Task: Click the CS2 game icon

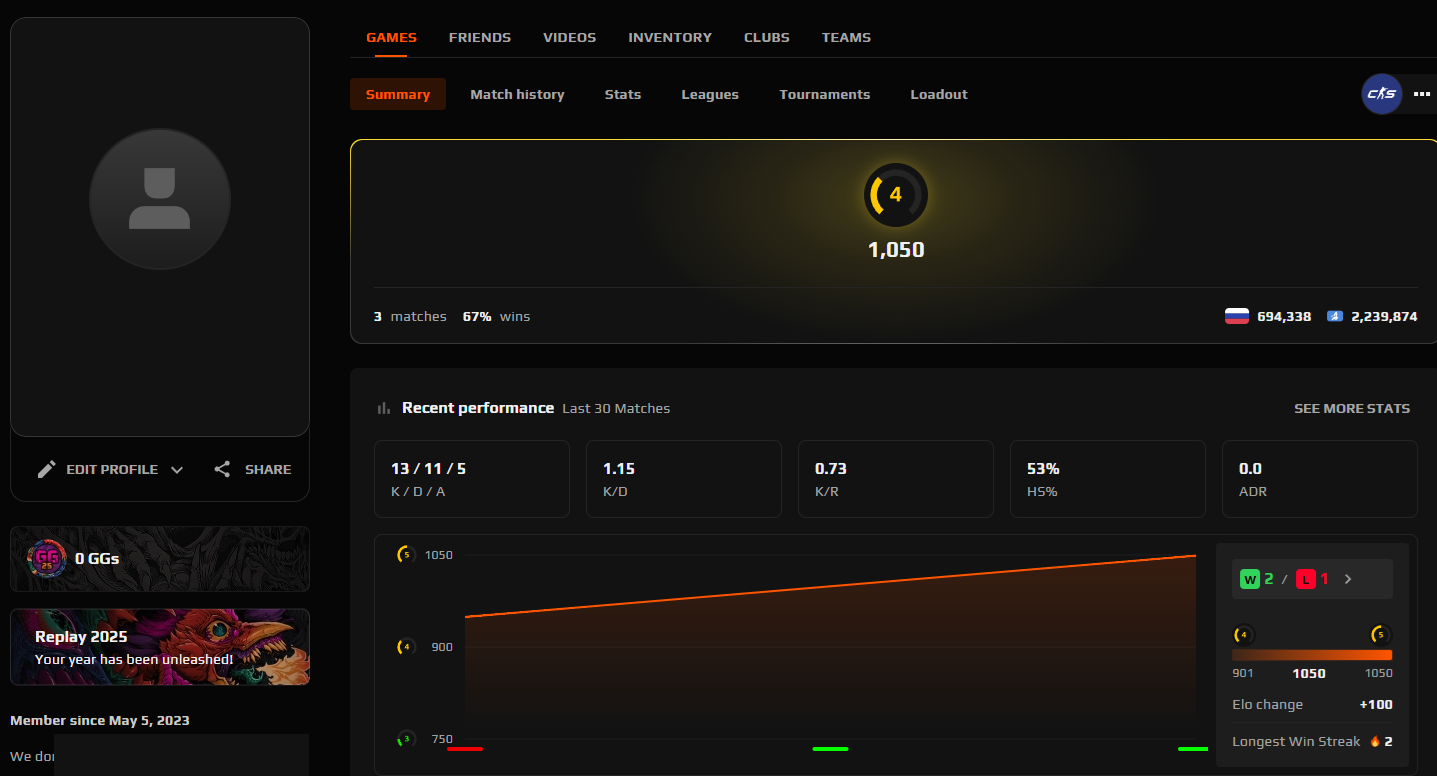Action: 1381,94
